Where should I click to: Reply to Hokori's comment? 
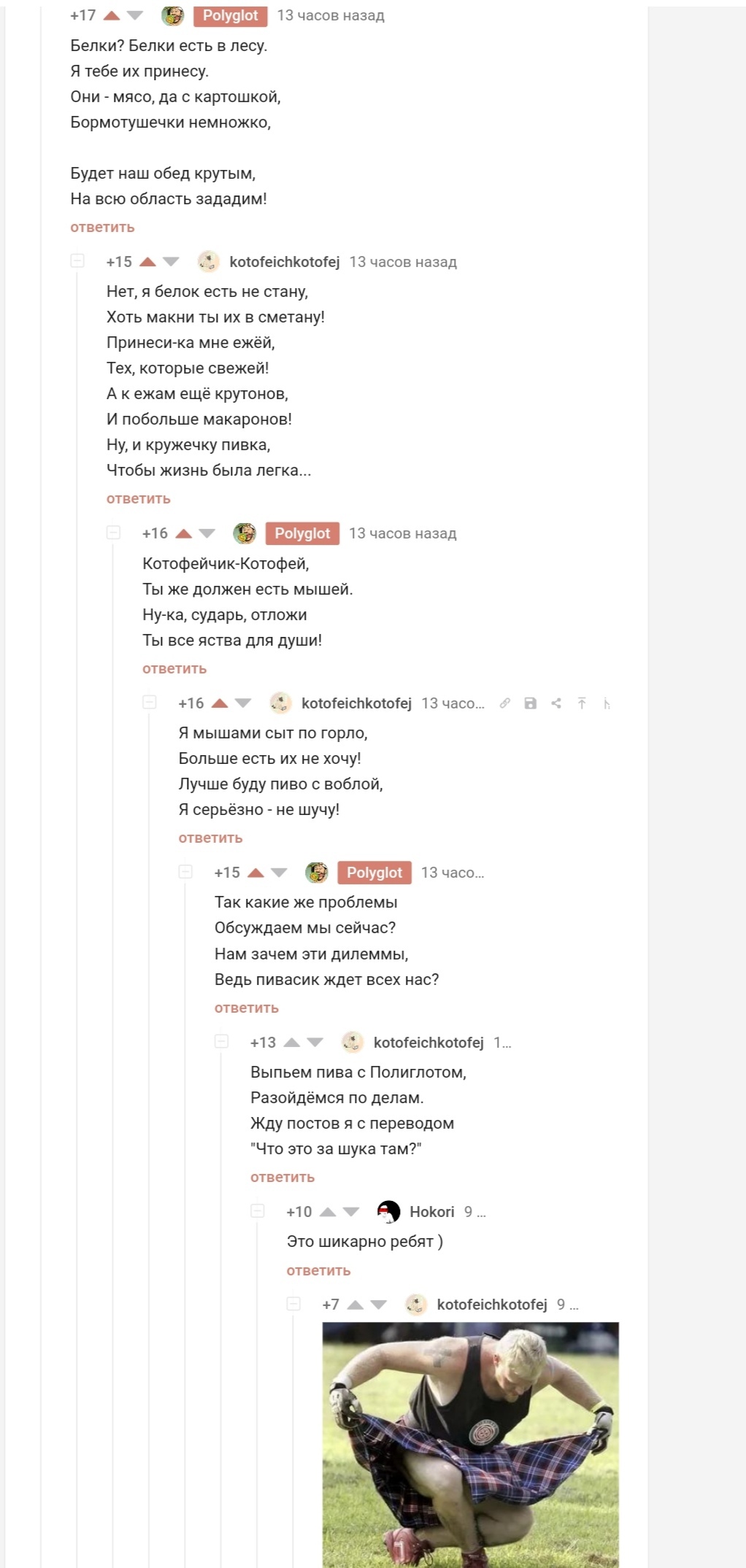[318, 1271]
